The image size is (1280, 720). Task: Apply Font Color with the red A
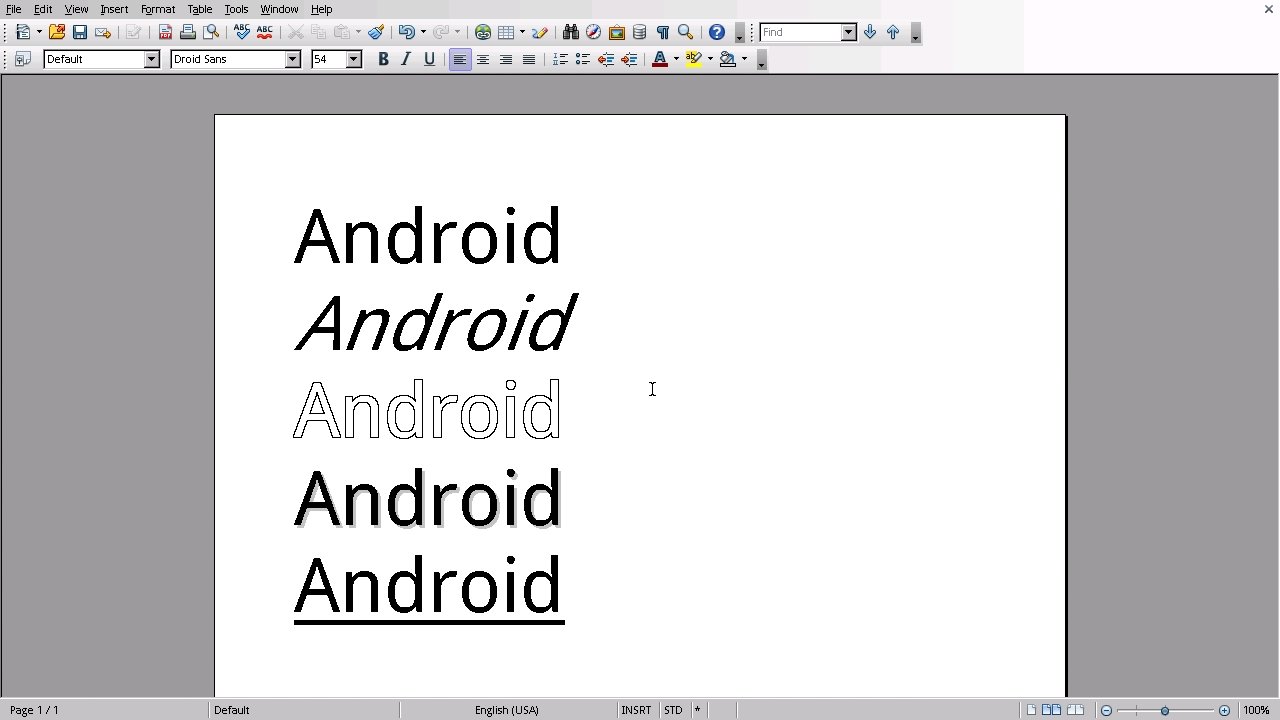pos(660,59)
